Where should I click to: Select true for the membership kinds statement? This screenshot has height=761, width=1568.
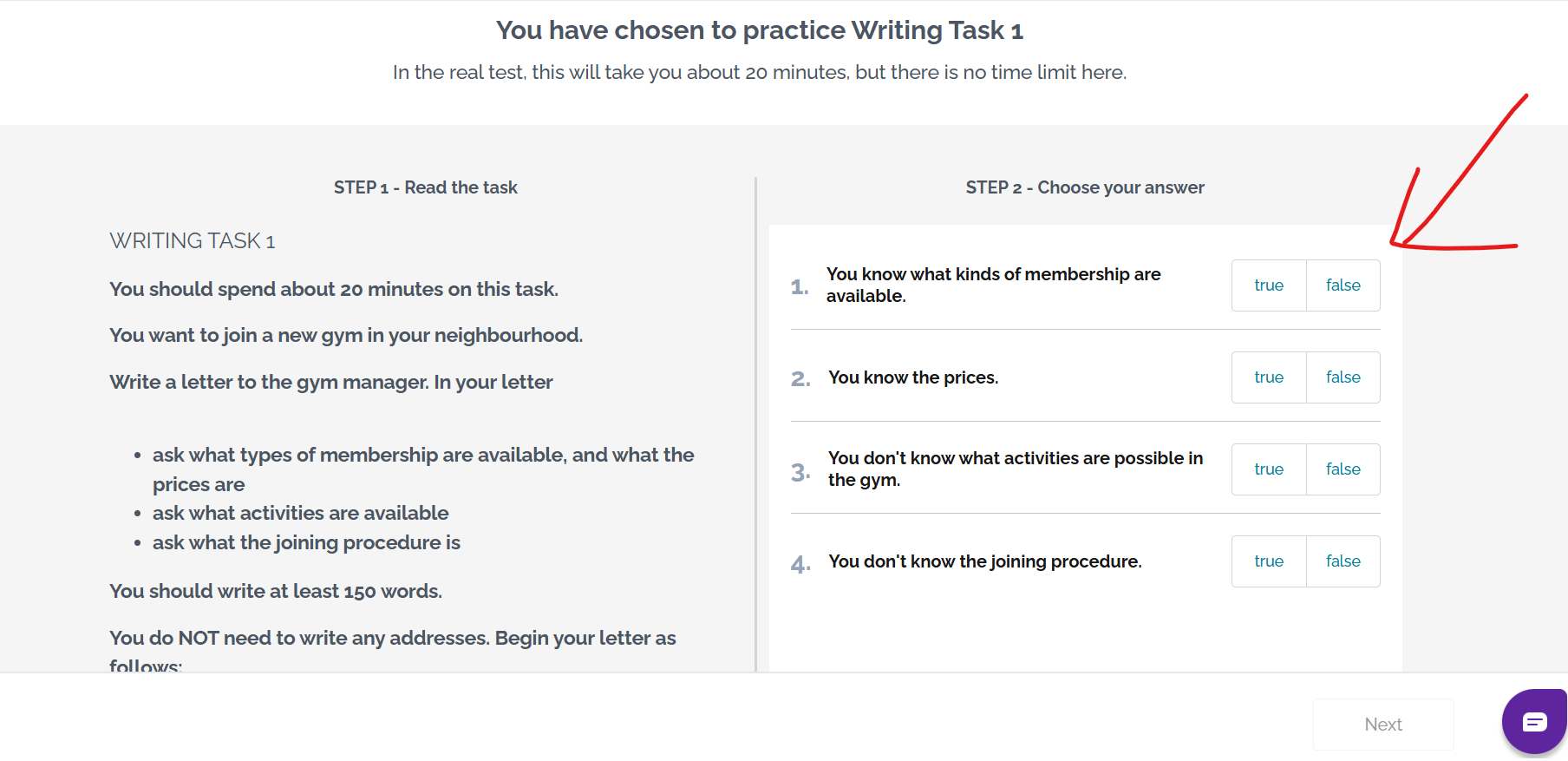click(1269, 285)
